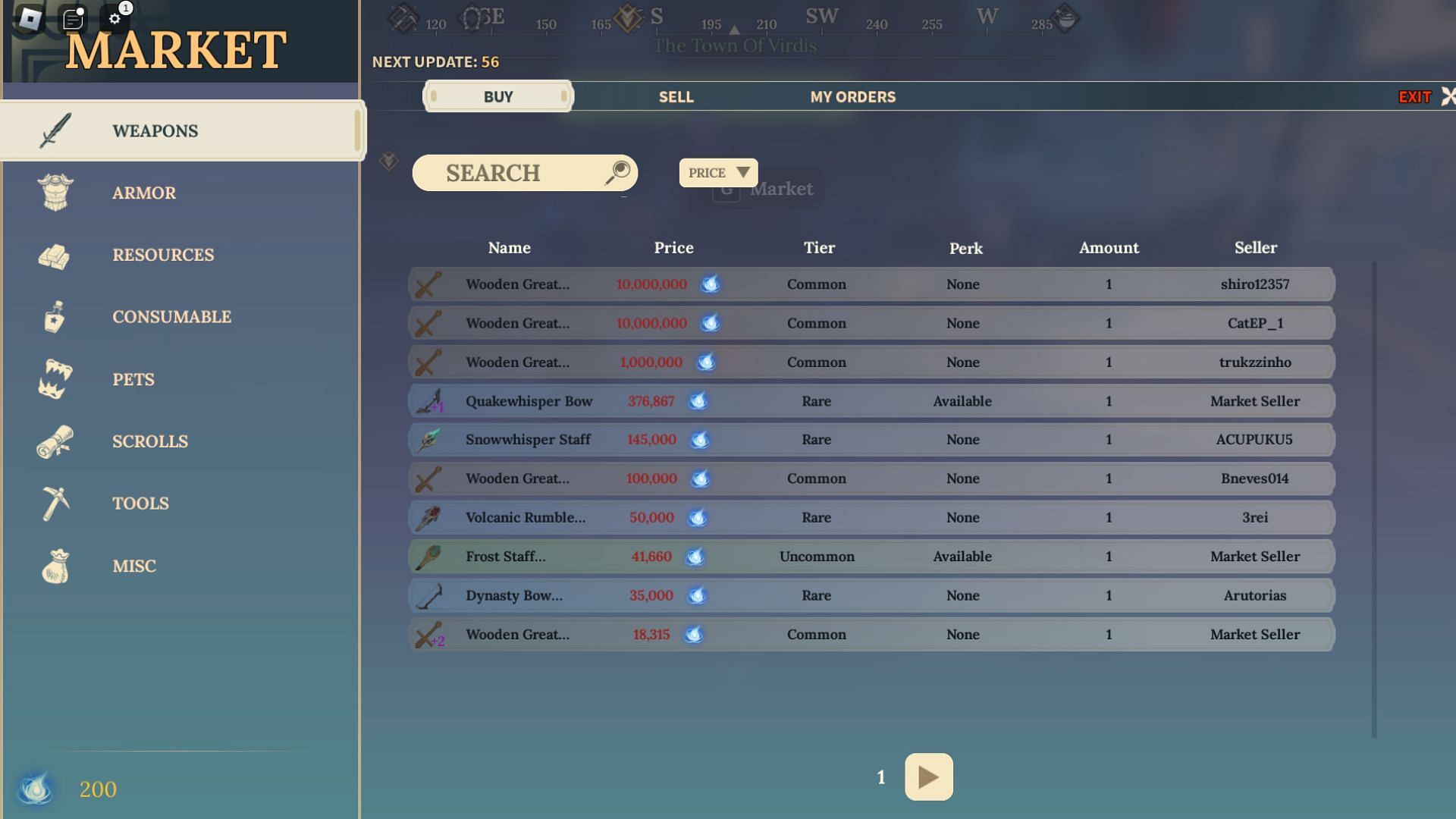Select the Misc category icon
The image size is (1456, 819).
55,566
